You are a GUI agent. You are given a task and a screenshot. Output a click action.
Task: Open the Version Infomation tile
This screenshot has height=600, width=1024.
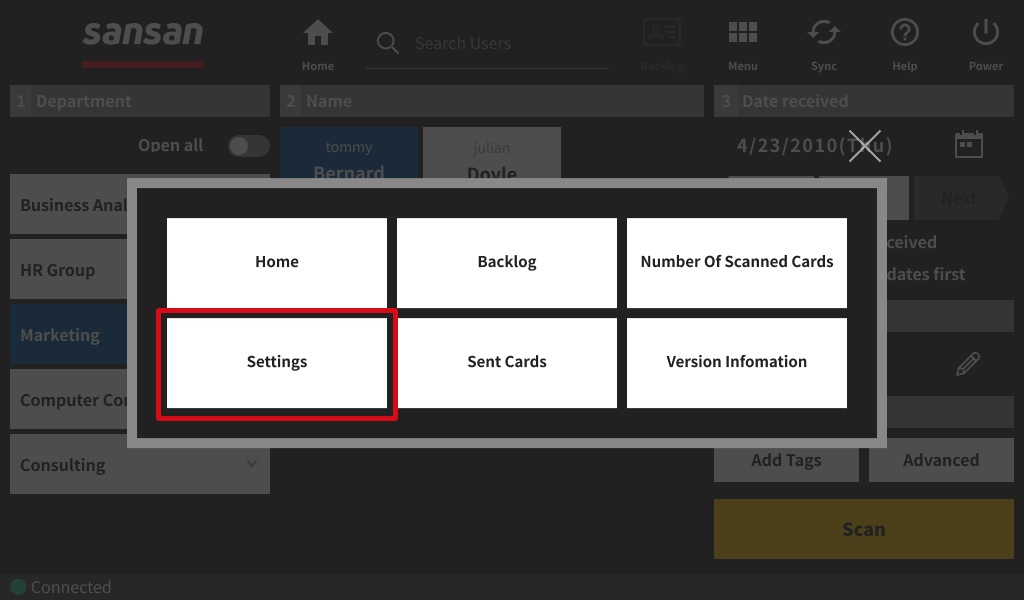pyautogui.click(x=737, y=363)
